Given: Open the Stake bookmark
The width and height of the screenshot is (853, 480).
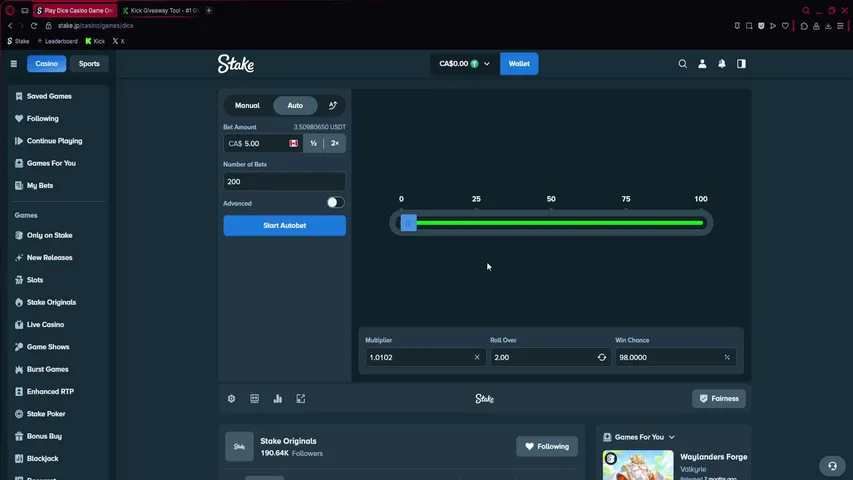Looking at the screenshot, I should pos(18,41).
